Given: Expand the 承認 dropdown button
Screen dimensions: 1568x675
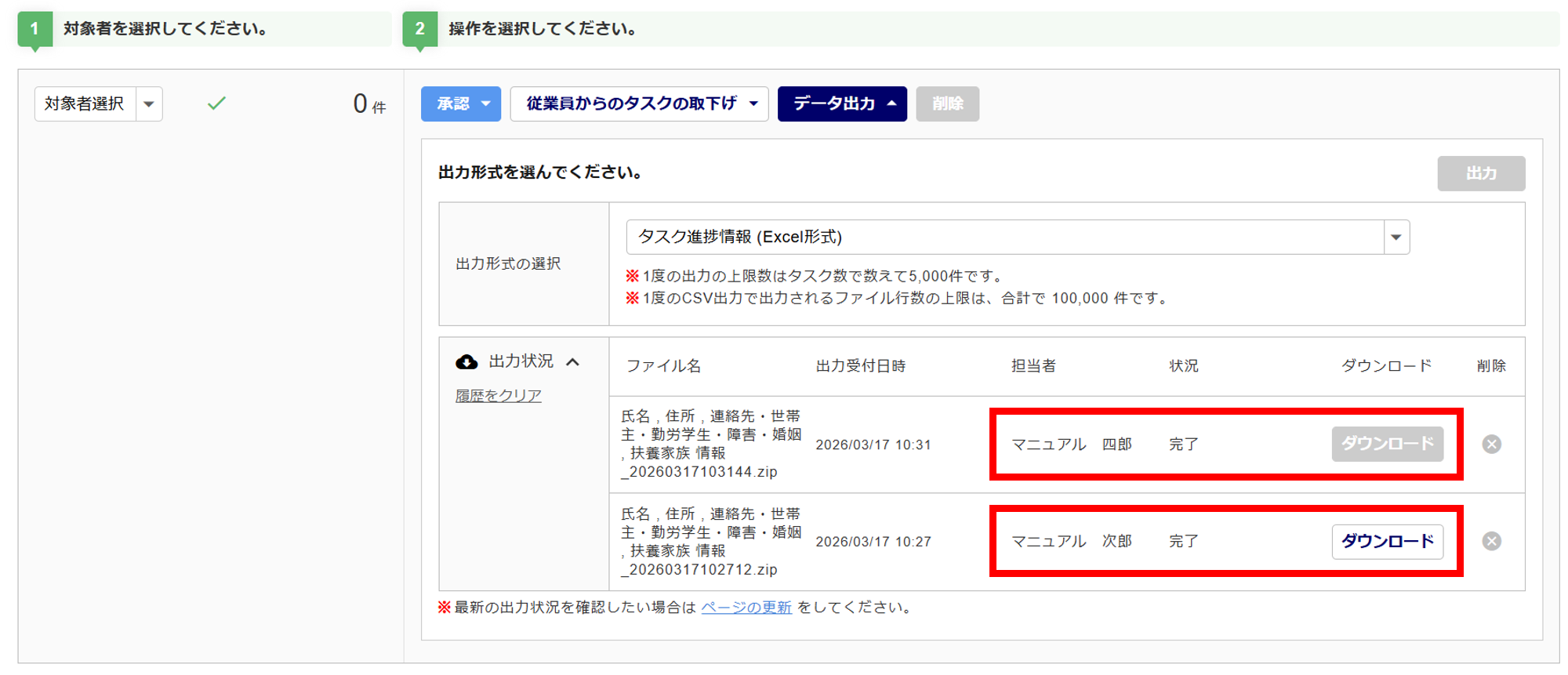Looking at the screenshot, I should (x=460, y=104).
